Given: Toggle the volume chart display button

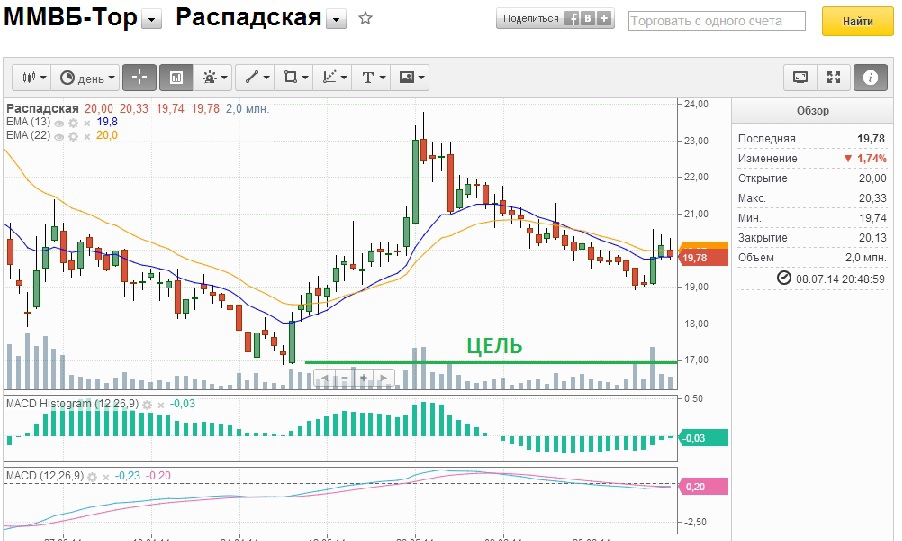Looking at the screenshot, I should [176, 77].
